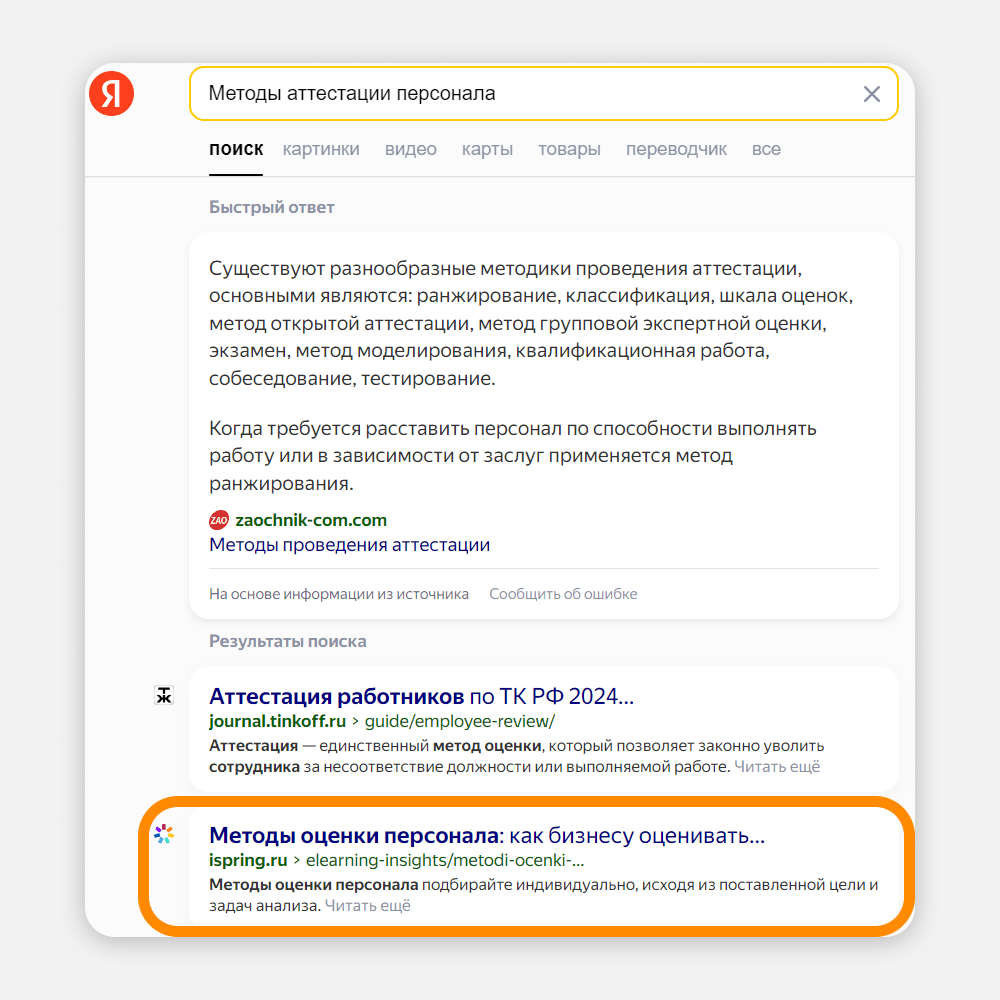The height and width of the screenshot is (1000, 1000).
Task: Select the active 'поиск' tab
Action: (x=236, y=149)
